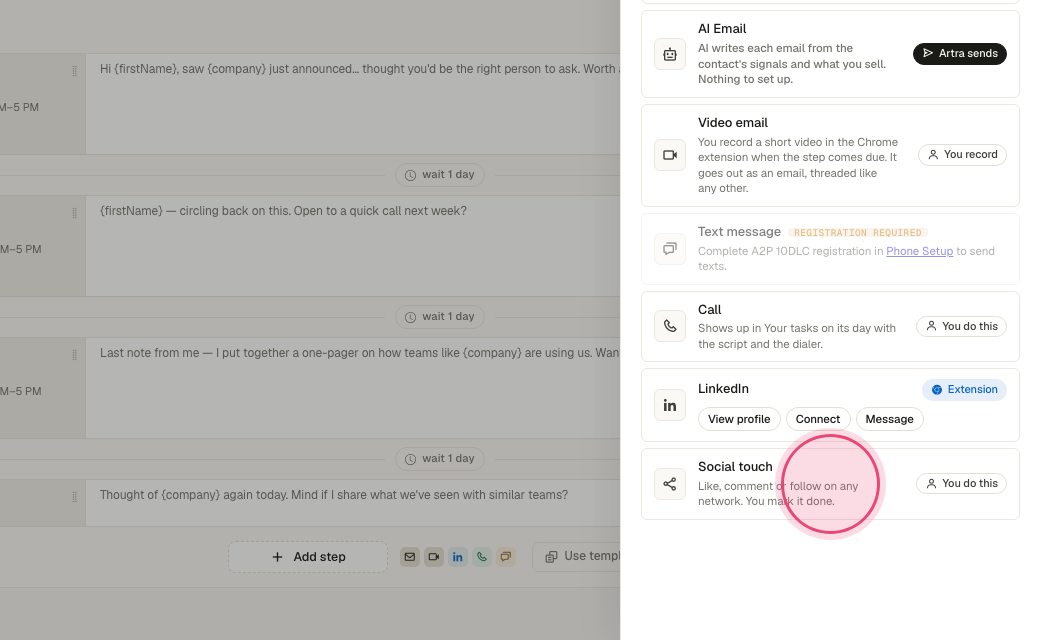Screen dimensions: 1040x640
Task: Click the Artra sends badge
Action: tap(960, 54)
